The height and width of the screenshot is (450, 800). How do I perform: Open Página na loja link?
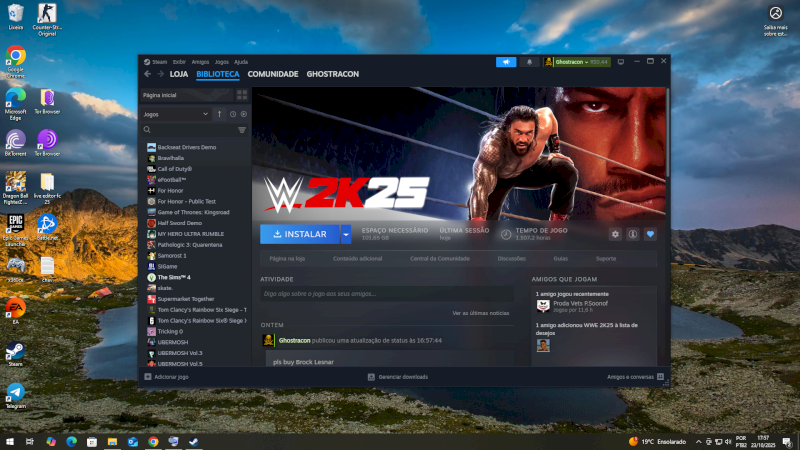287,259
